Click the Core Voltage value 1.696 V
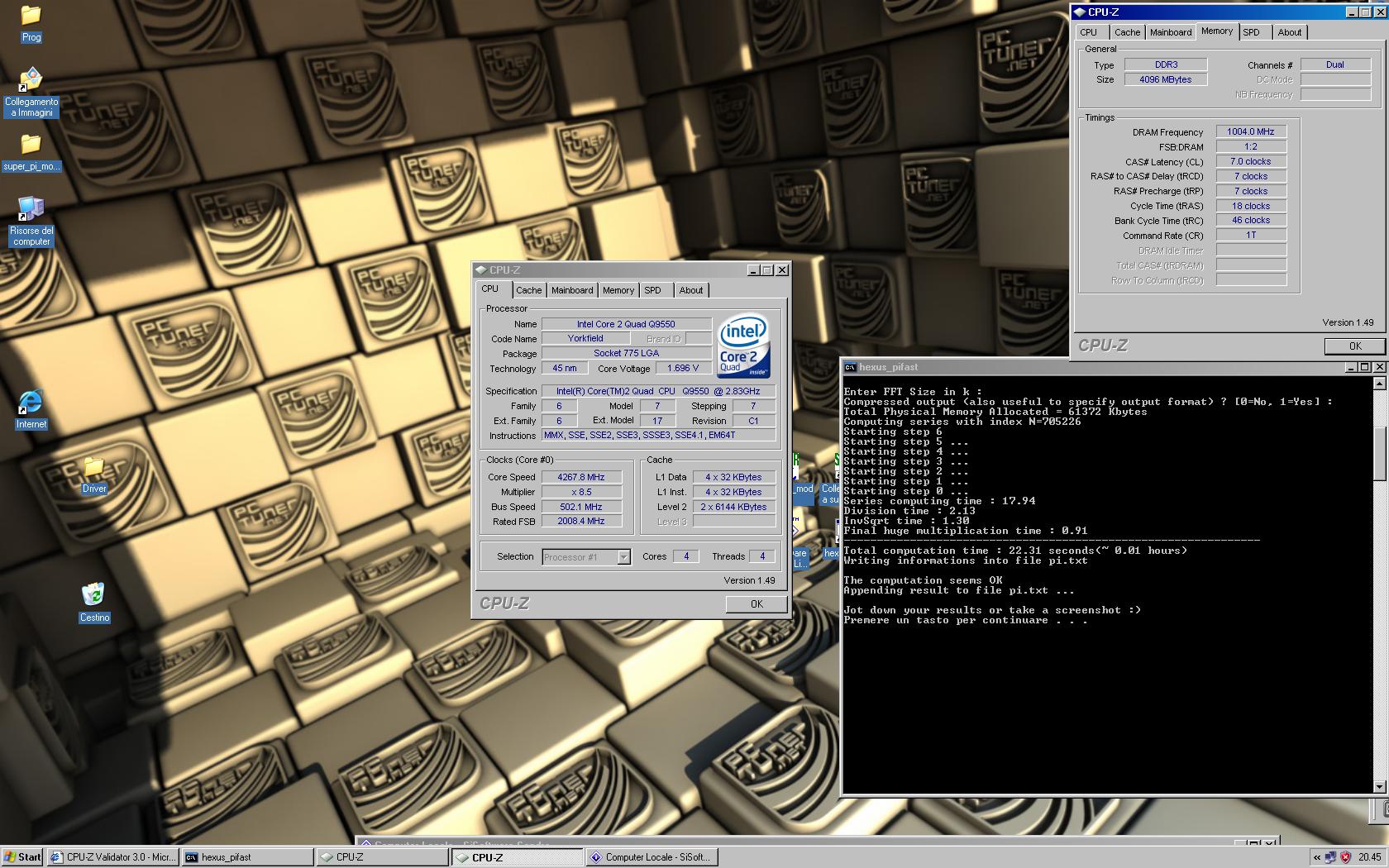 pos(683,369)
